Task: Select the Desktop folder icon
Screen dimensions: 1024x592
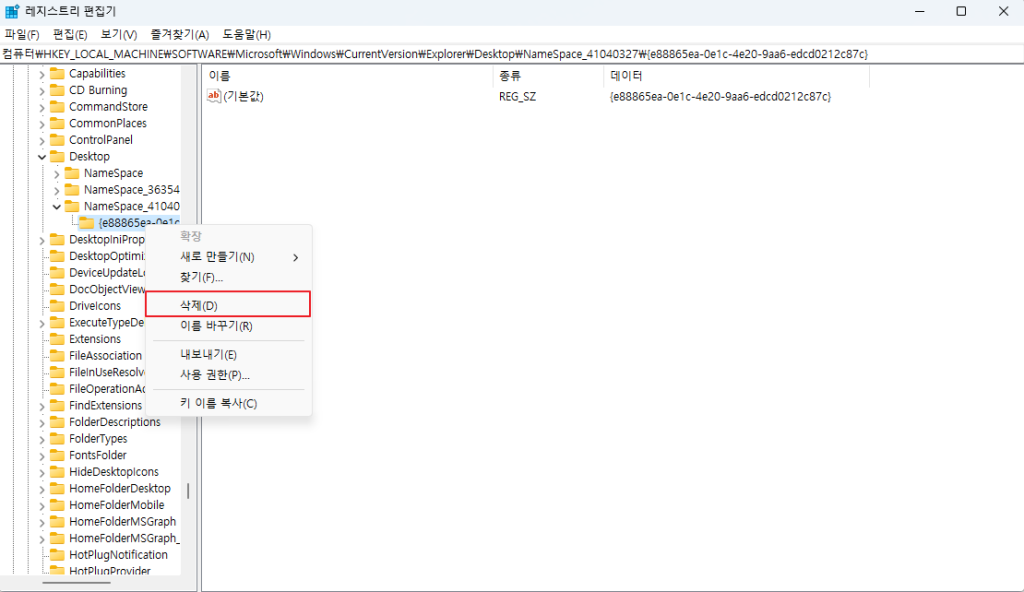Action: point(57,156)
